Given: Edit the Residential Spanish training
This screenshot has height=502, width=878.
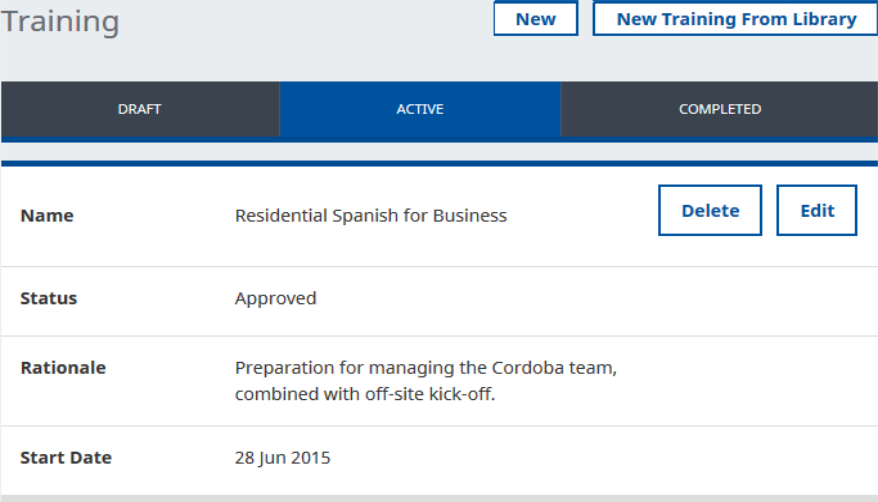Looking at the screenshot, I should 816,211.
